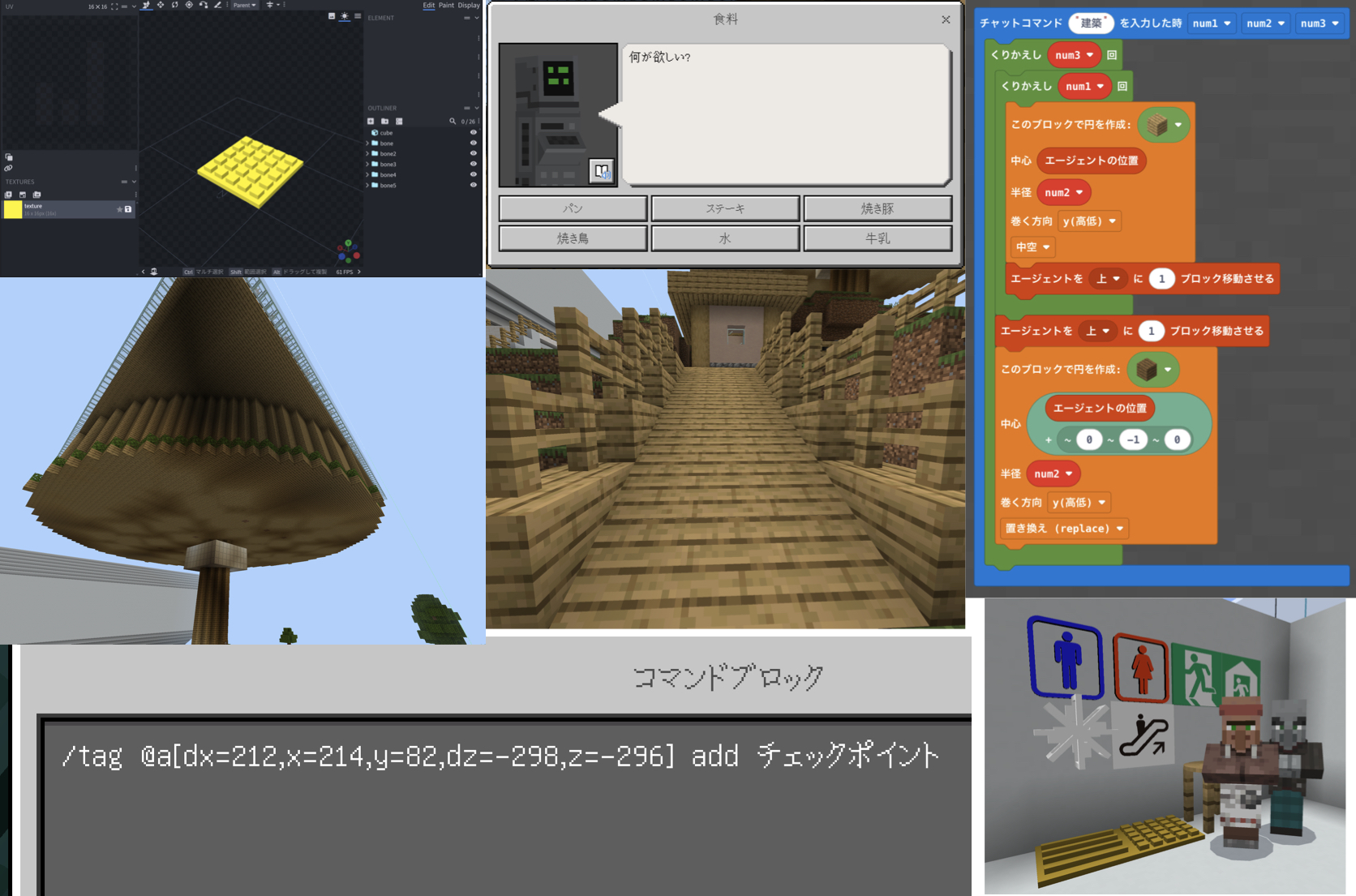The image size is (1356, 896).
Task: Toggle visibility of bone4 group
Action: point(474,174)
